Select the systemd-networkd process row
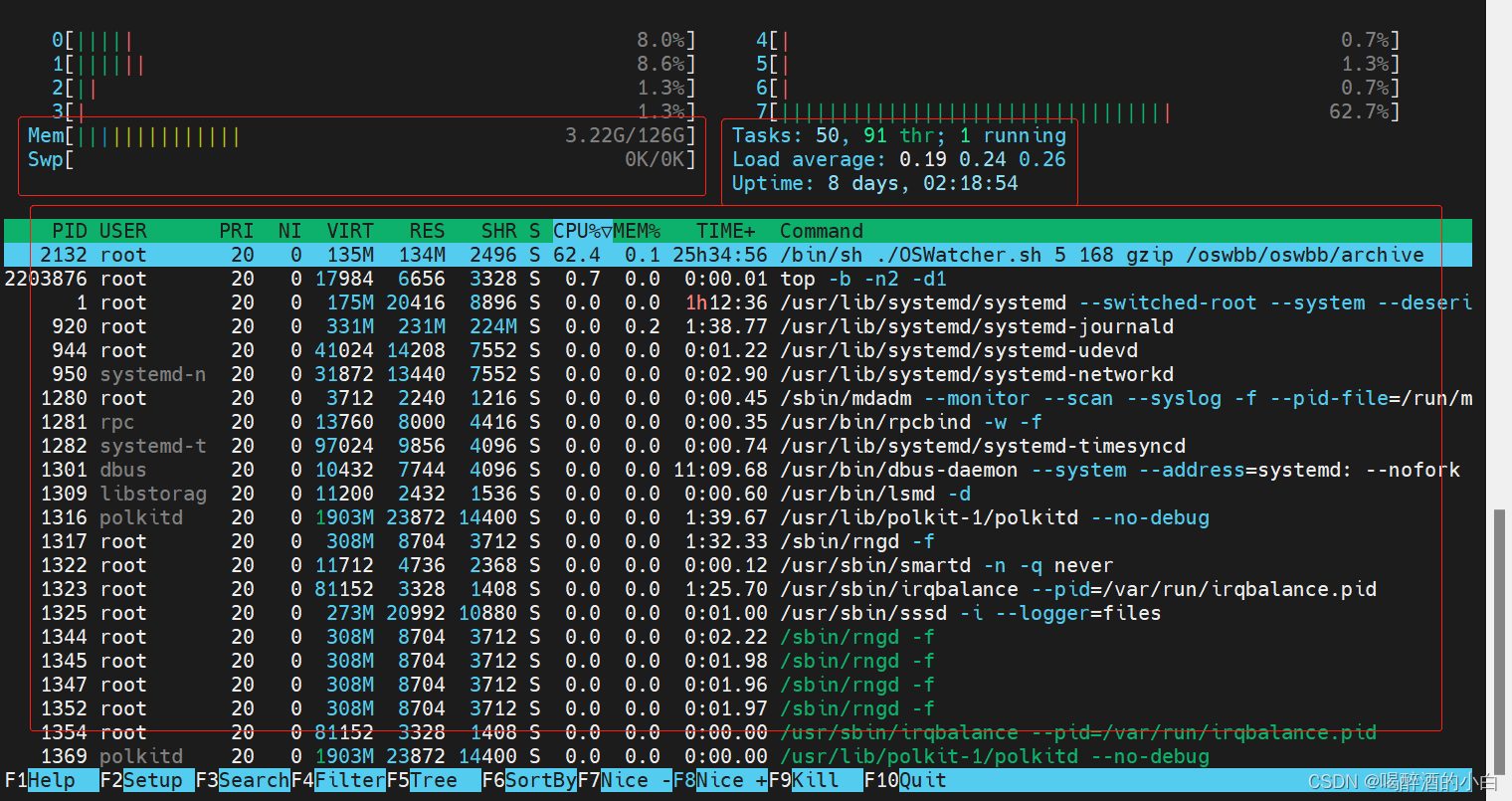Image resolution: width=1512 pixels, height=801 pixels. point(738,374)
